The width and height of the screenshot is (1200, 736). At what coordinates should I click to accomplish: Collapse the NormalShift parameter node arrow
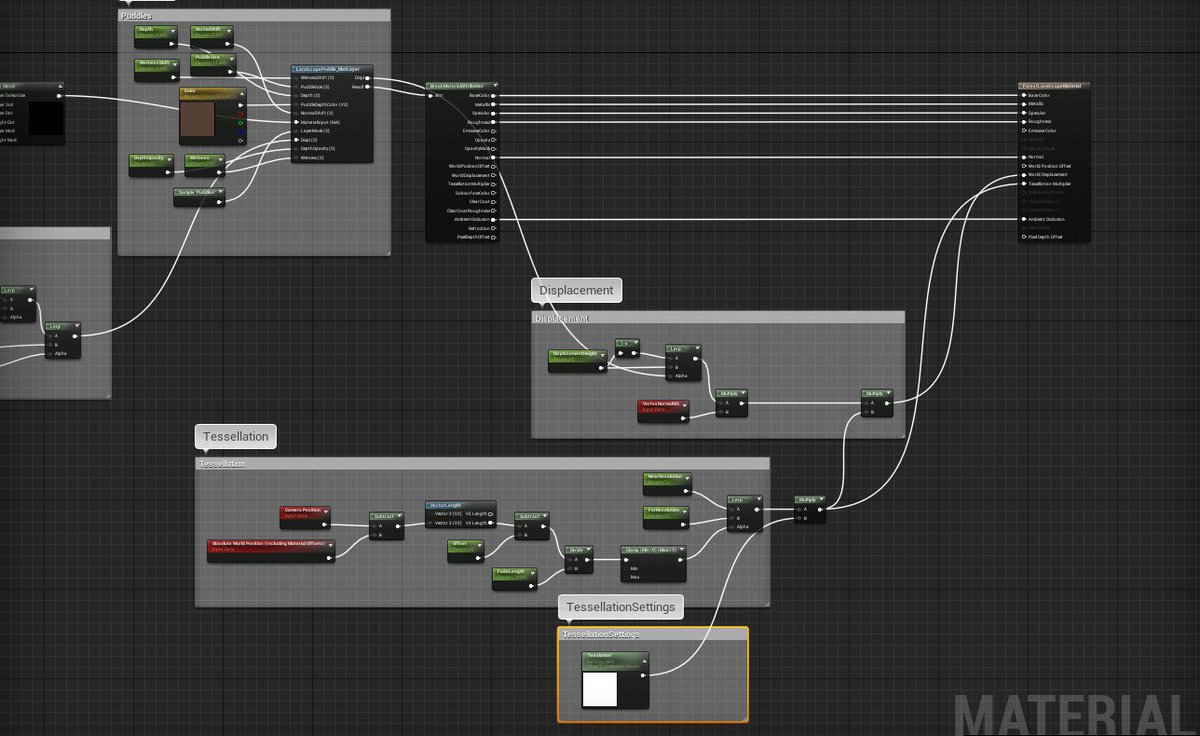228,31
